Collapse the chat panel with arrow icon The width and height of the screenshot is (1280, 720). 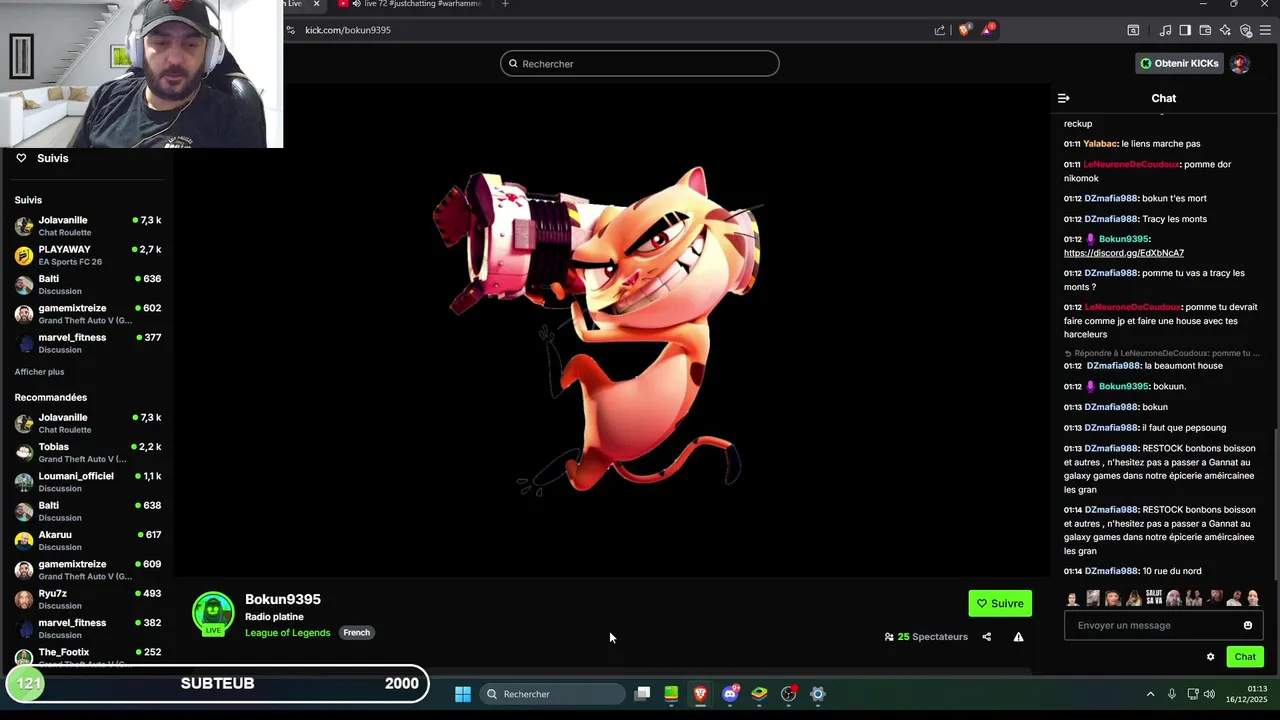pos(1063,98)
